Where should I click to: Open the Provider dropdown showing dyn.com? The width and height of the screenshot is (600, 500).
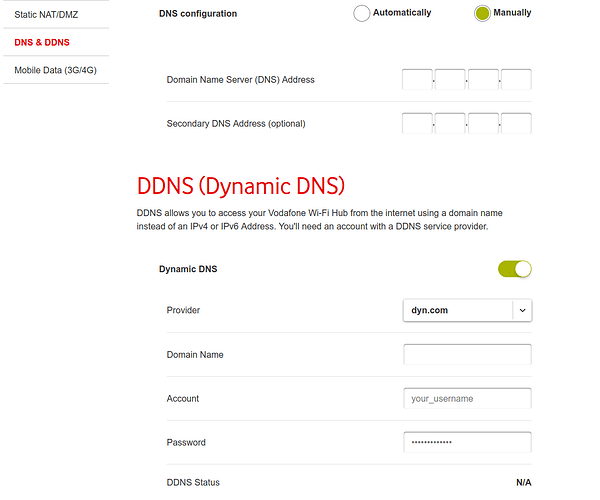pos(457,310)
